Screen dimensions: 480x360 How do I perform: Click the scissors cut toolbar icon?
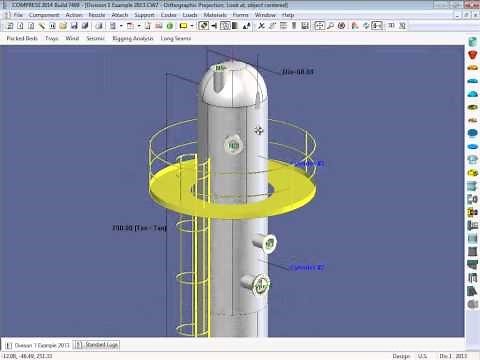[x=261, y=26]
